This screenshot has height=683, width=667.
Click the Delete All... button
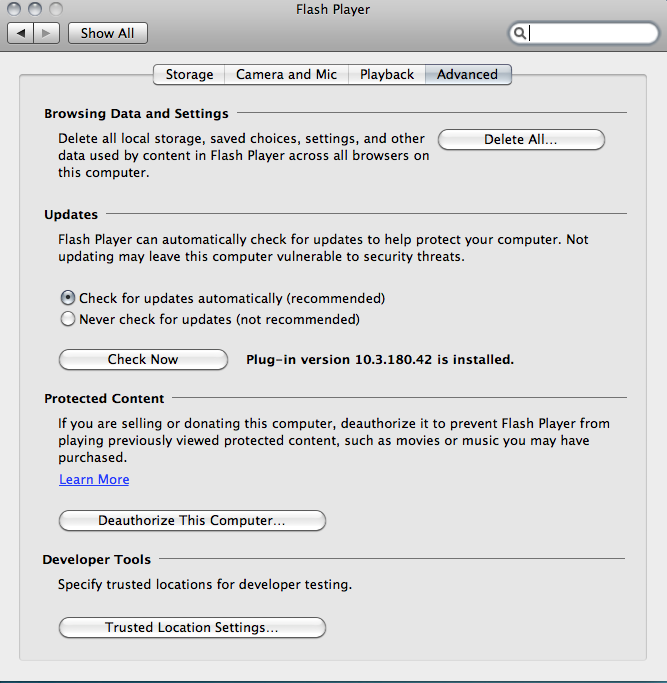pos(521,139)
